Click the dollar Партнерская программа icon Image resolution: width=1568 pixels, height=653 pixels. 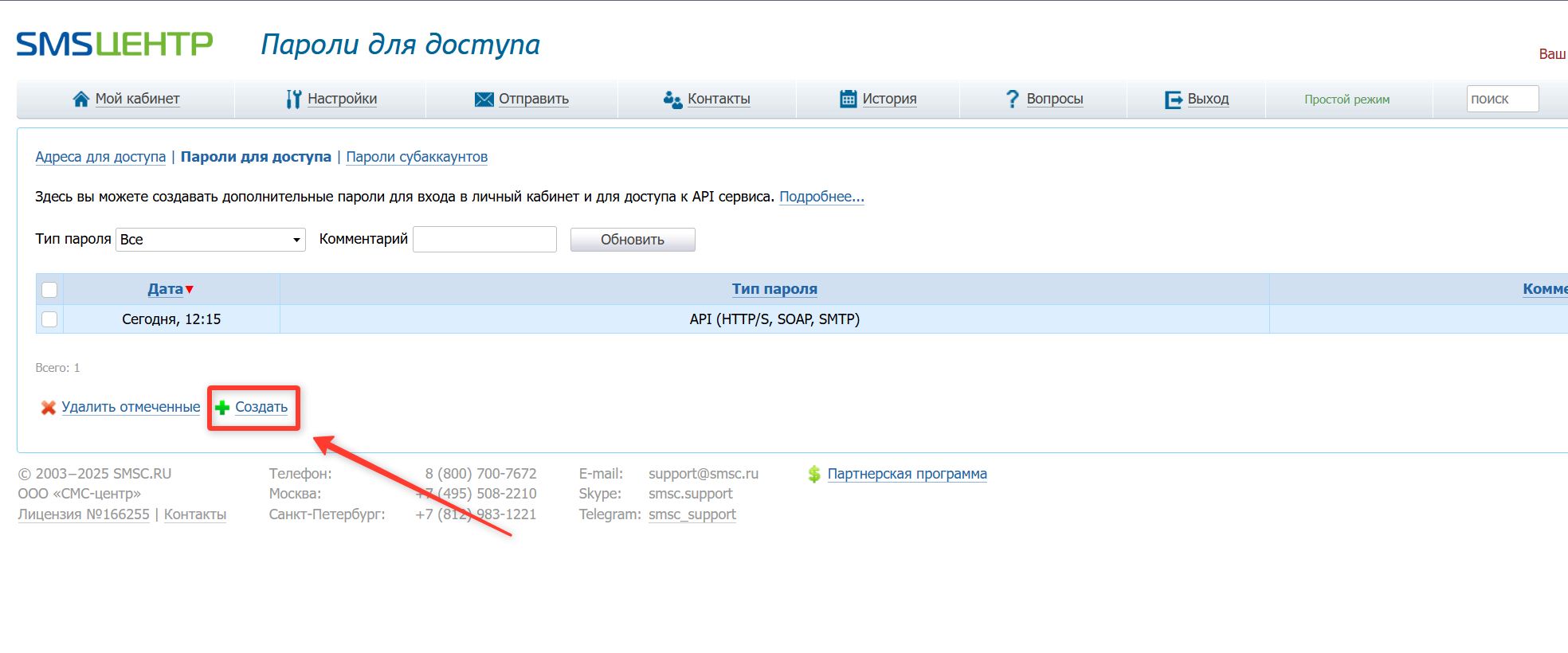coord(813,475)
